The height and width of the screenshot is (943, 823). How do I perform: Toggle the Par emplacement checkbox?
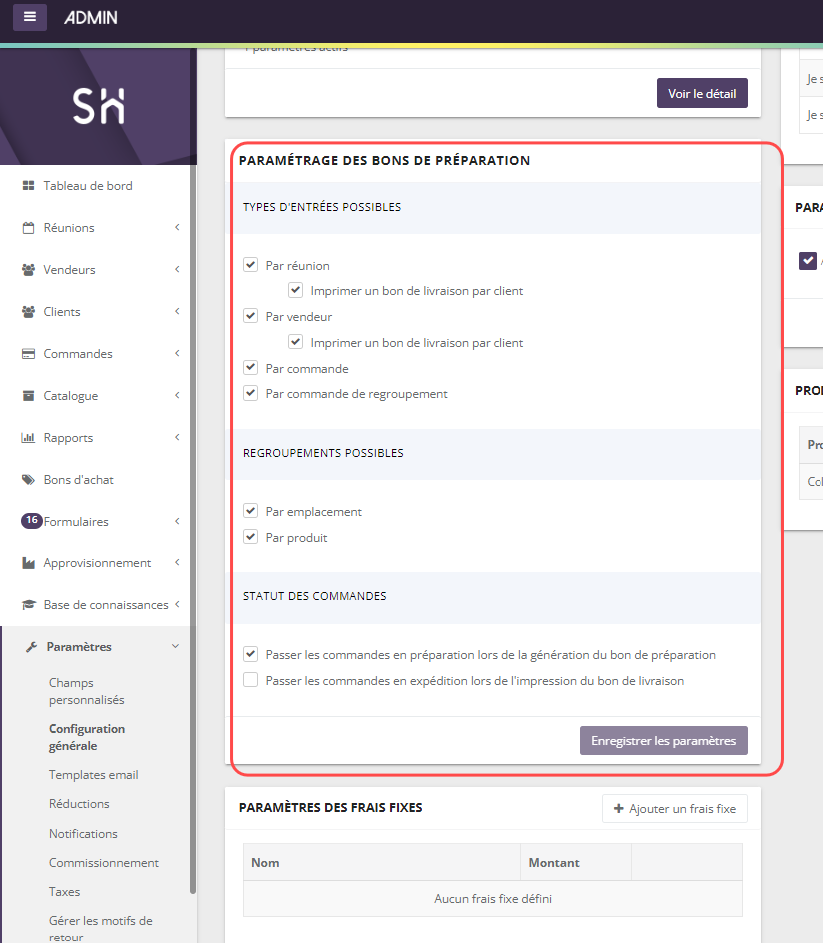251,511
